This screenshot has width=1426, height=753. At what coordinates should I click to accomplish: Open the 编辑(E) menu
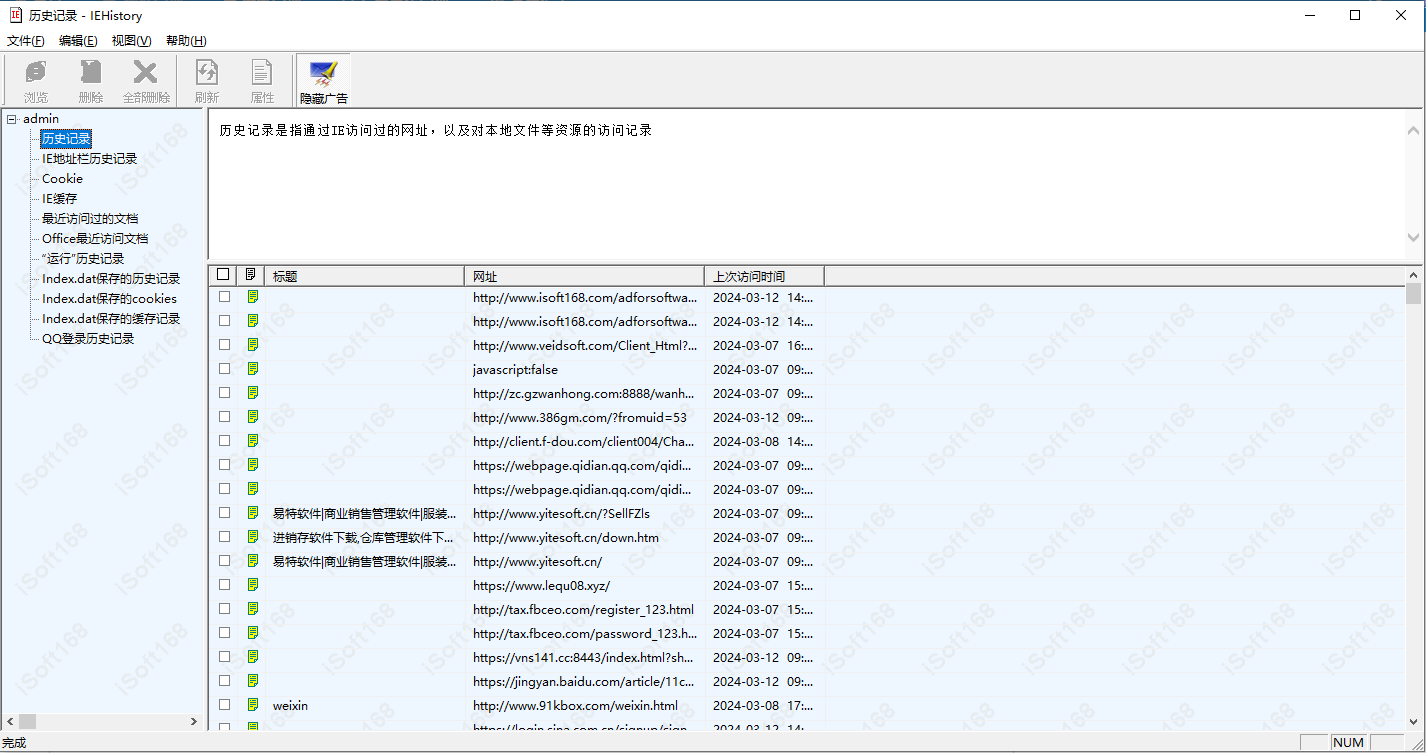(x=77, y=40)
